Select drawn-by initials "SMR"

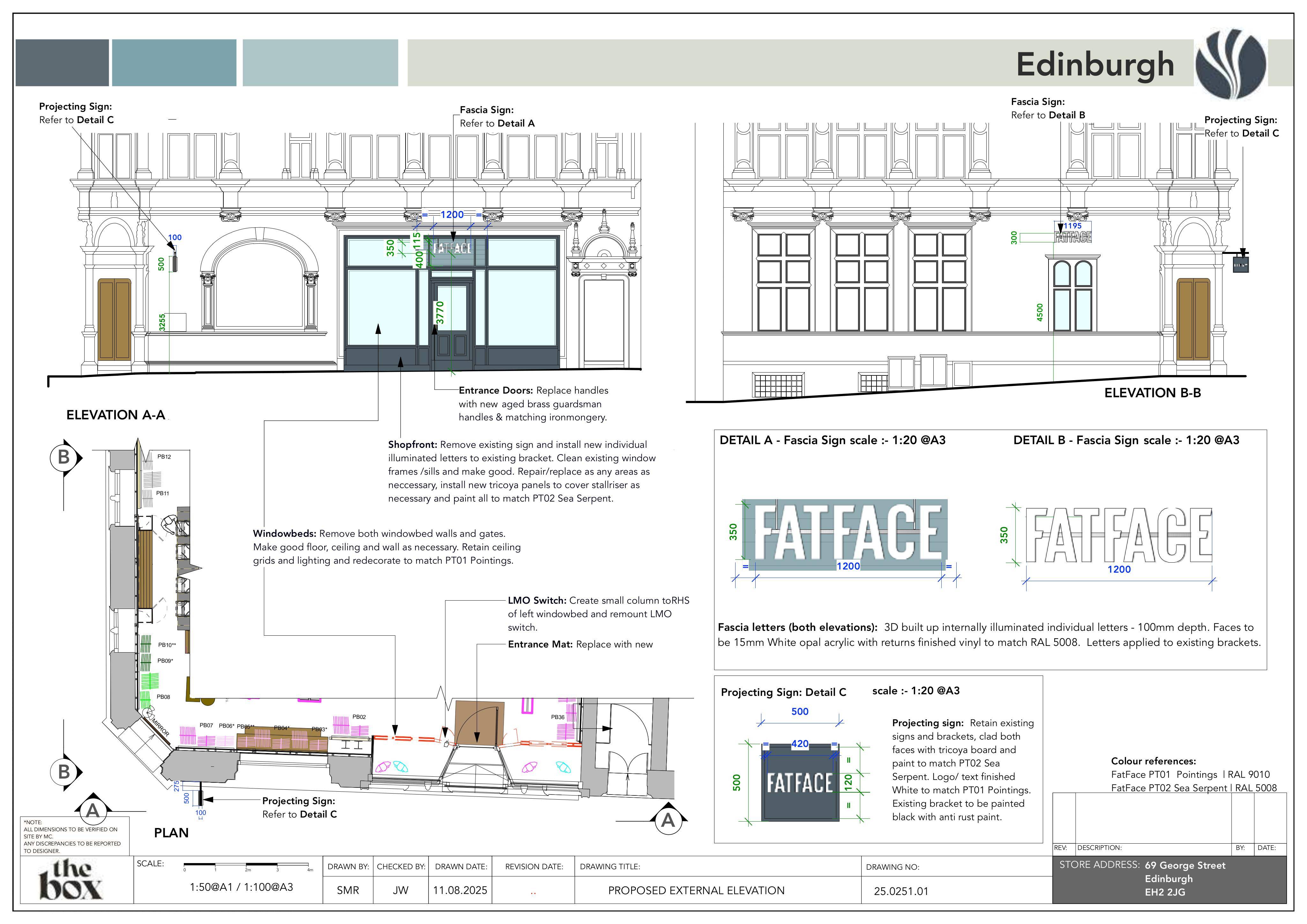pos(348,891)
